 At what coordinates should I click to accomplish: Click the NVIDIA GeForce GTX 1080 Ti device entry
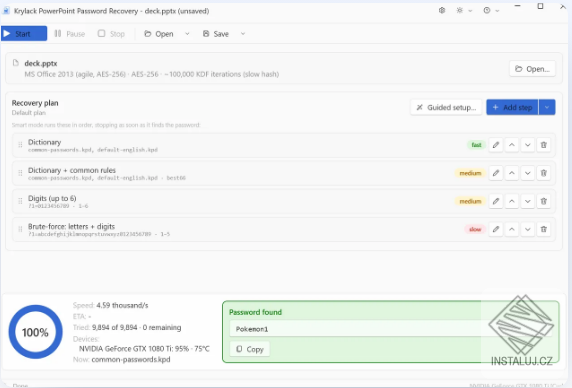click(144, 349)
